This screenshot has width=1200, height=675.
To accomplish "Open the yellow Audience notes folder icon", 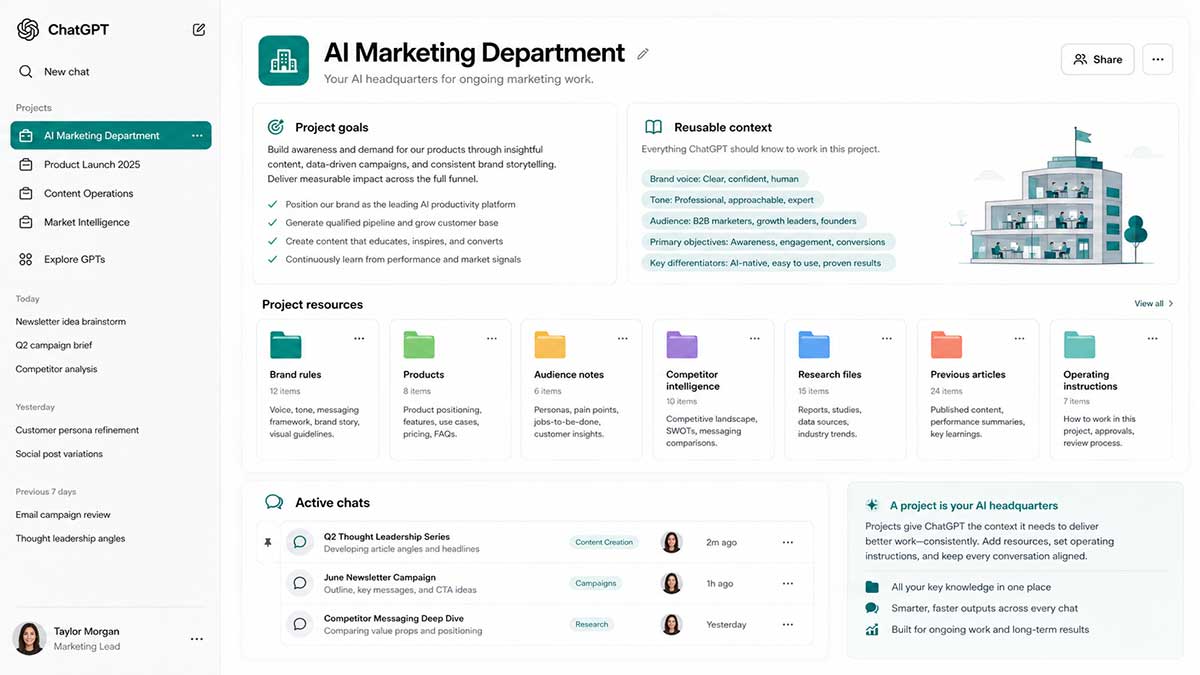I will point(550,345).
